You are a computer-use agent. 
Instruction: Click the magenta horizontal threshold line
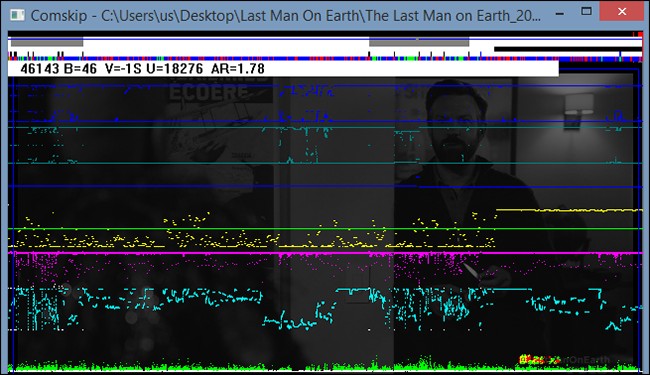pyautogui.click(x=325, y=253)
